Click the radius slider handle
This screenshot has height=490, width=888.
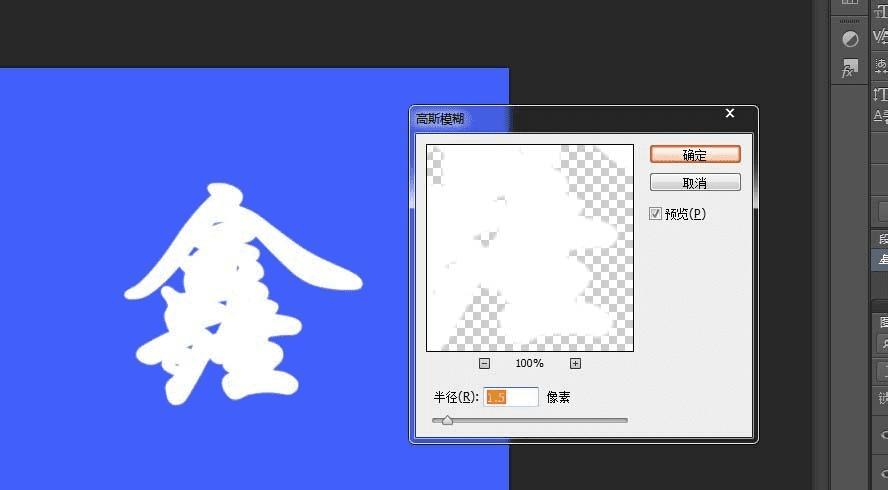(x=447, y=420)
